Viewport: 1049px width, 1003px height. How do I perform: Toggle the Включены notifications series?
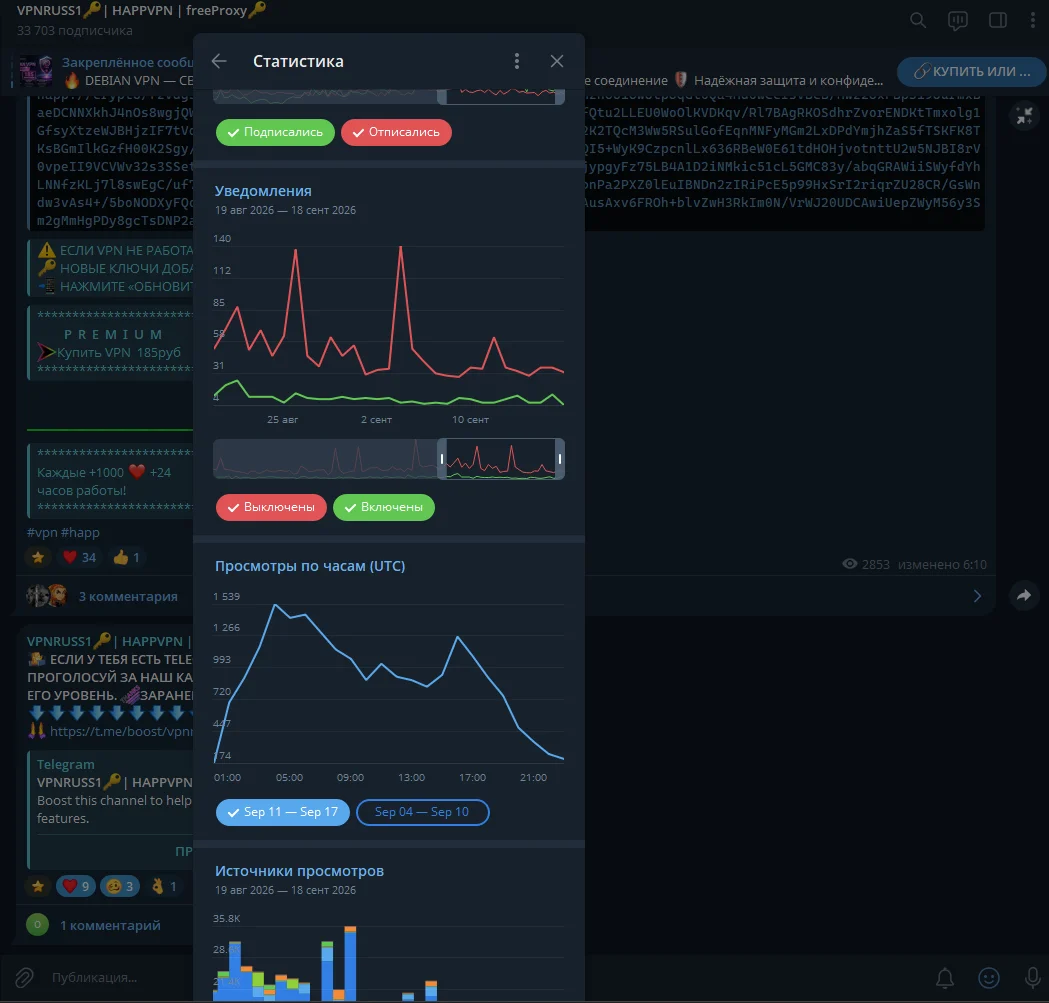383,507
